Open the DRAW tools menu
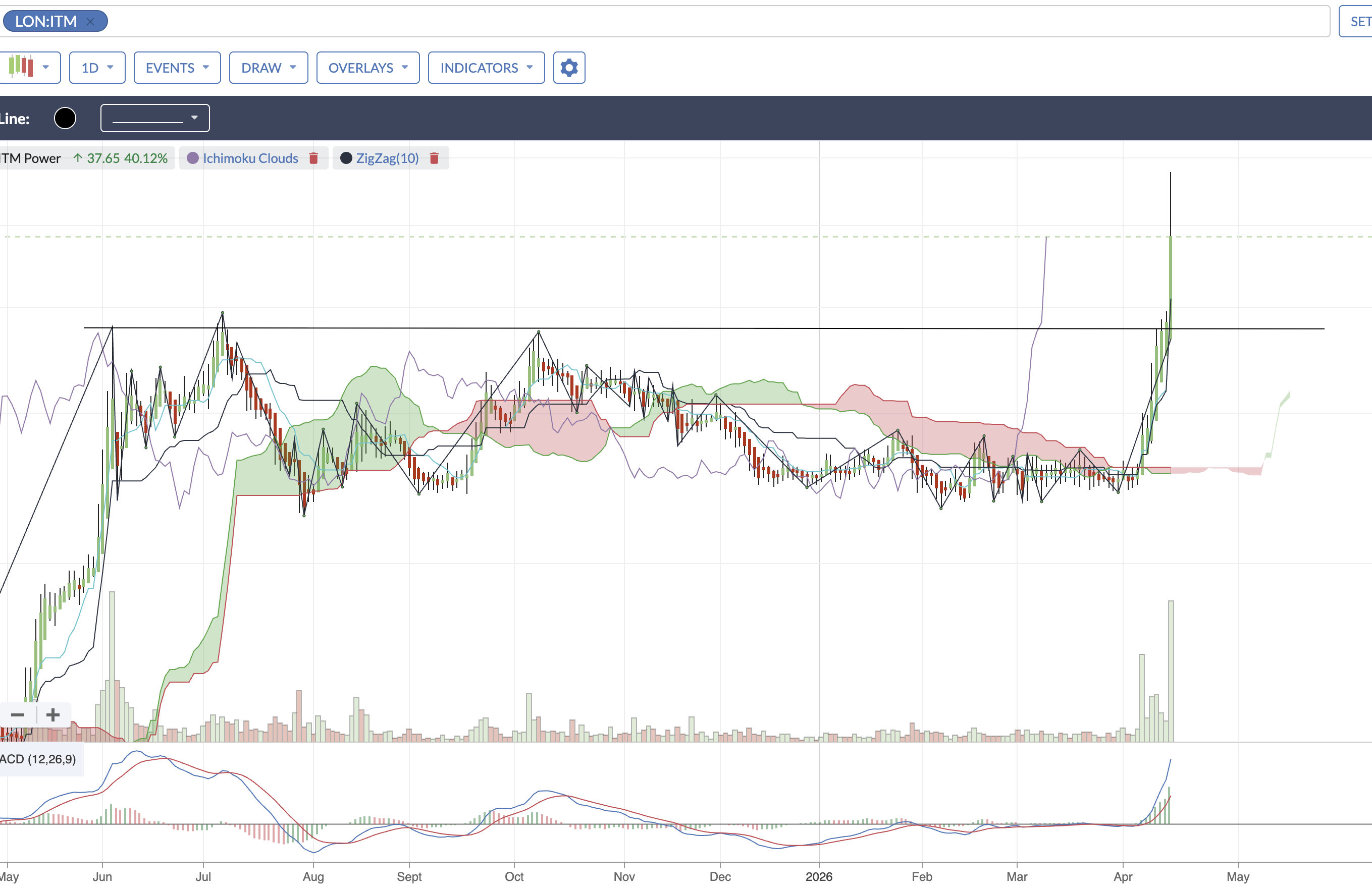The height and width of the screenshot is (892, 1372). pos(269,68)
